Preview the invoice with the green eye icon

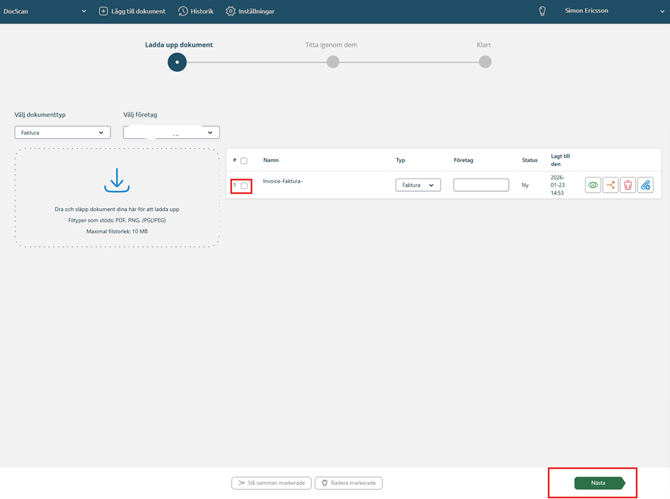593,185
